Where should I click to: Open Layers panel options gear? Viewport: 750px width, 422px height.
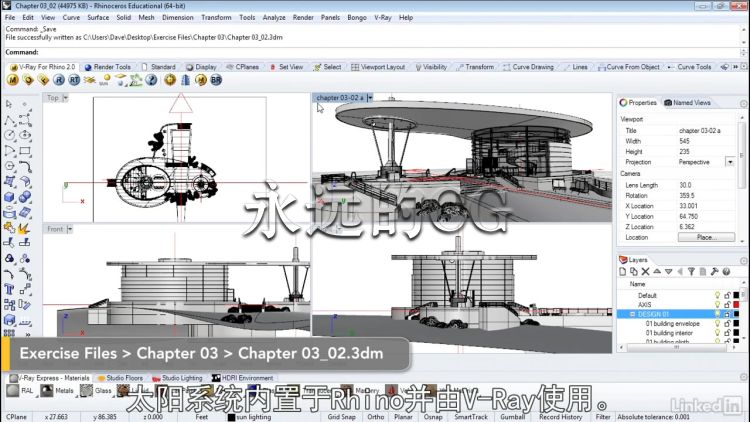tap(743, 261)
